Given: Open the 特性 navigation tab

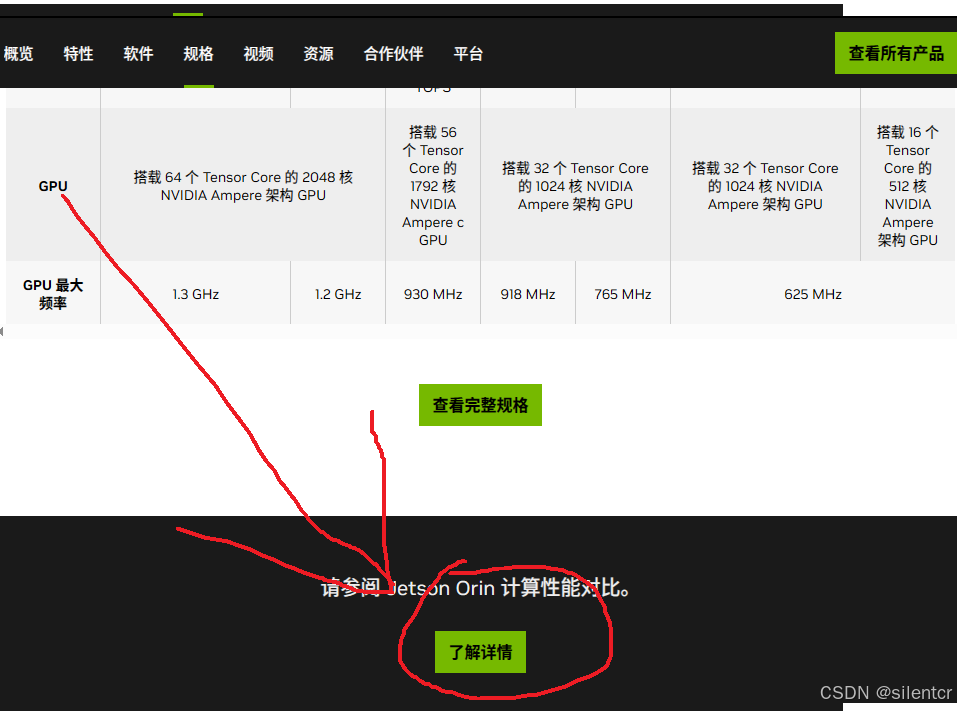Looking at the screenshot, I should pos(78,54).
